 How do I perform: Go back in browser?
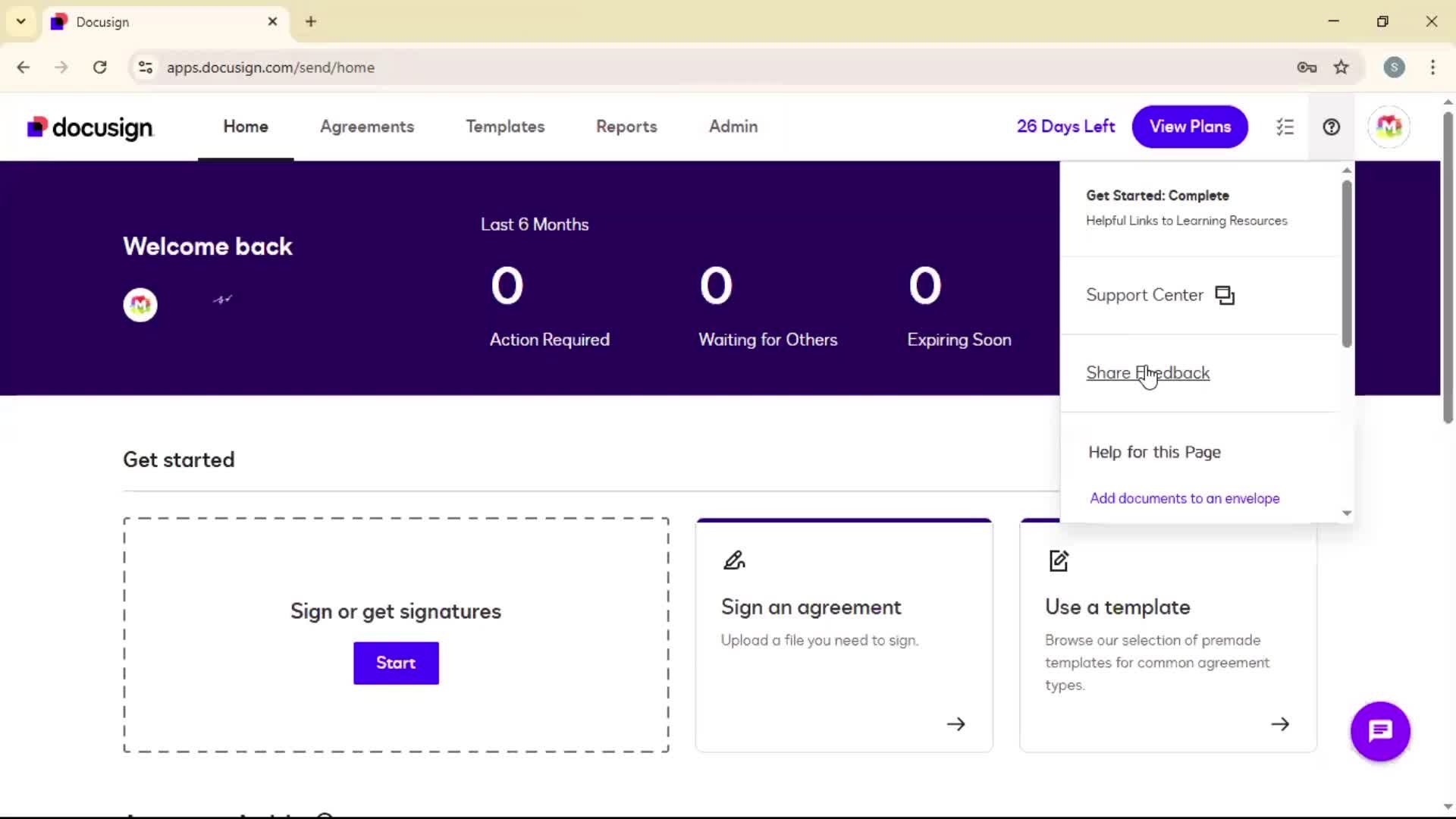tap(24, 67)
